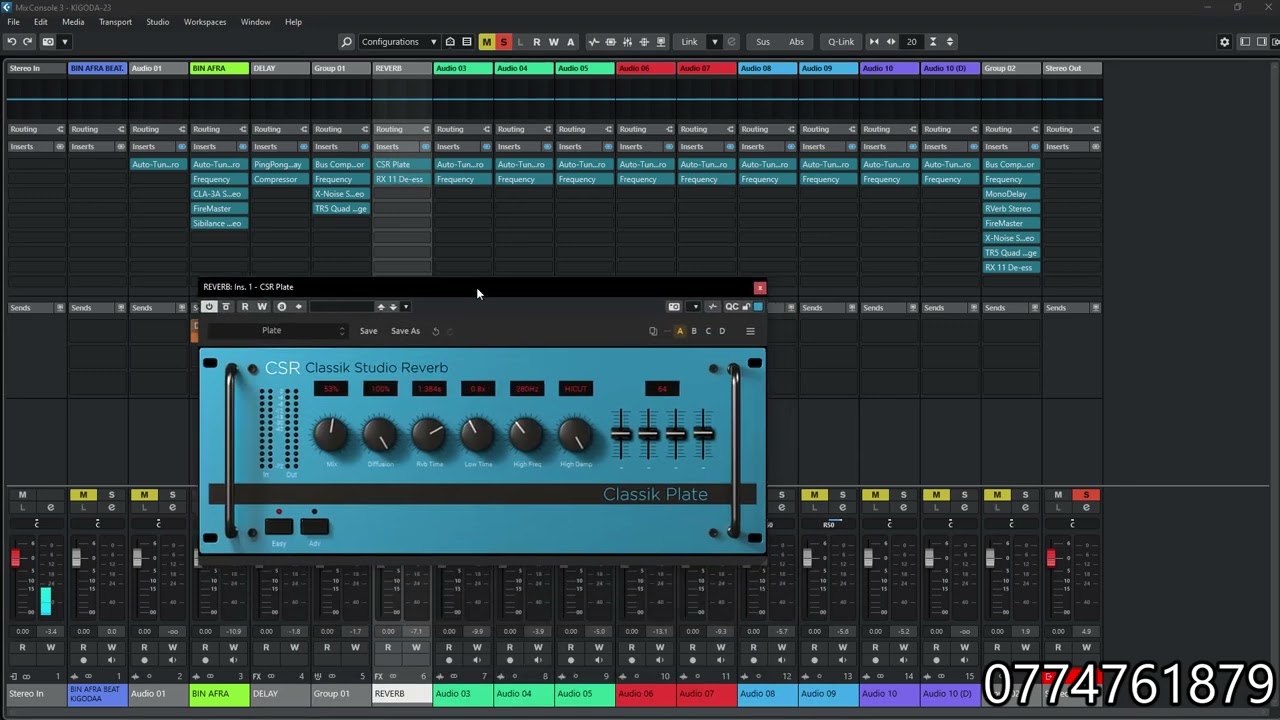Image resolution: width=1280 pixels, height=720 pixels.
Task: Toggle global Mute (M) in the toolbar
Action: coord(486,42)
